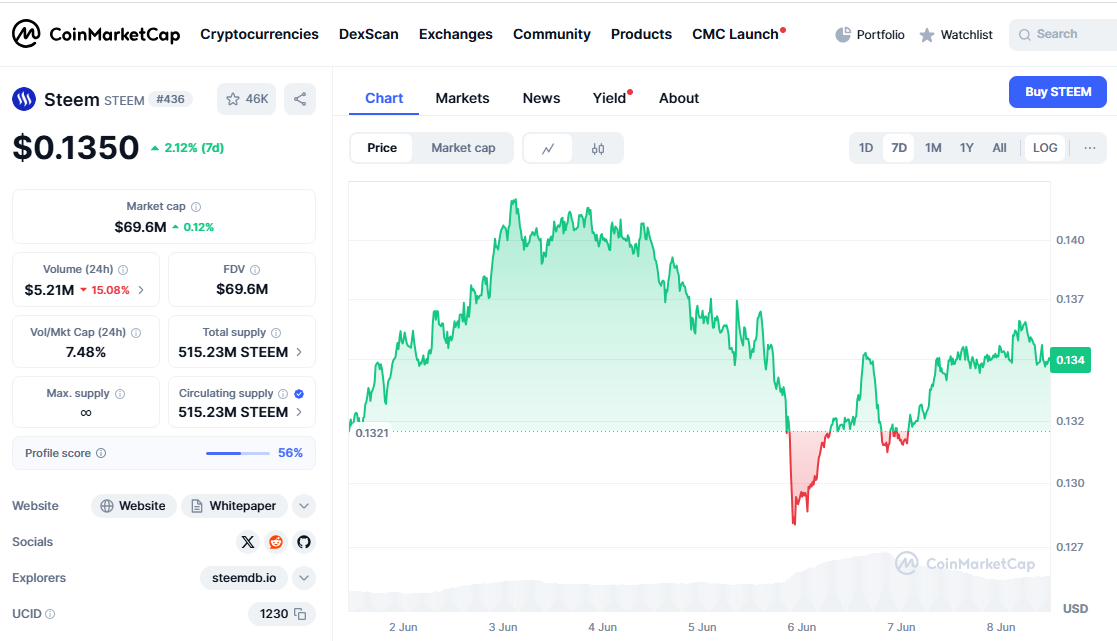This screenshot has width=1117, height=641.
Task: Click the 0.134 current price marker
Action: coord(1070,360)
